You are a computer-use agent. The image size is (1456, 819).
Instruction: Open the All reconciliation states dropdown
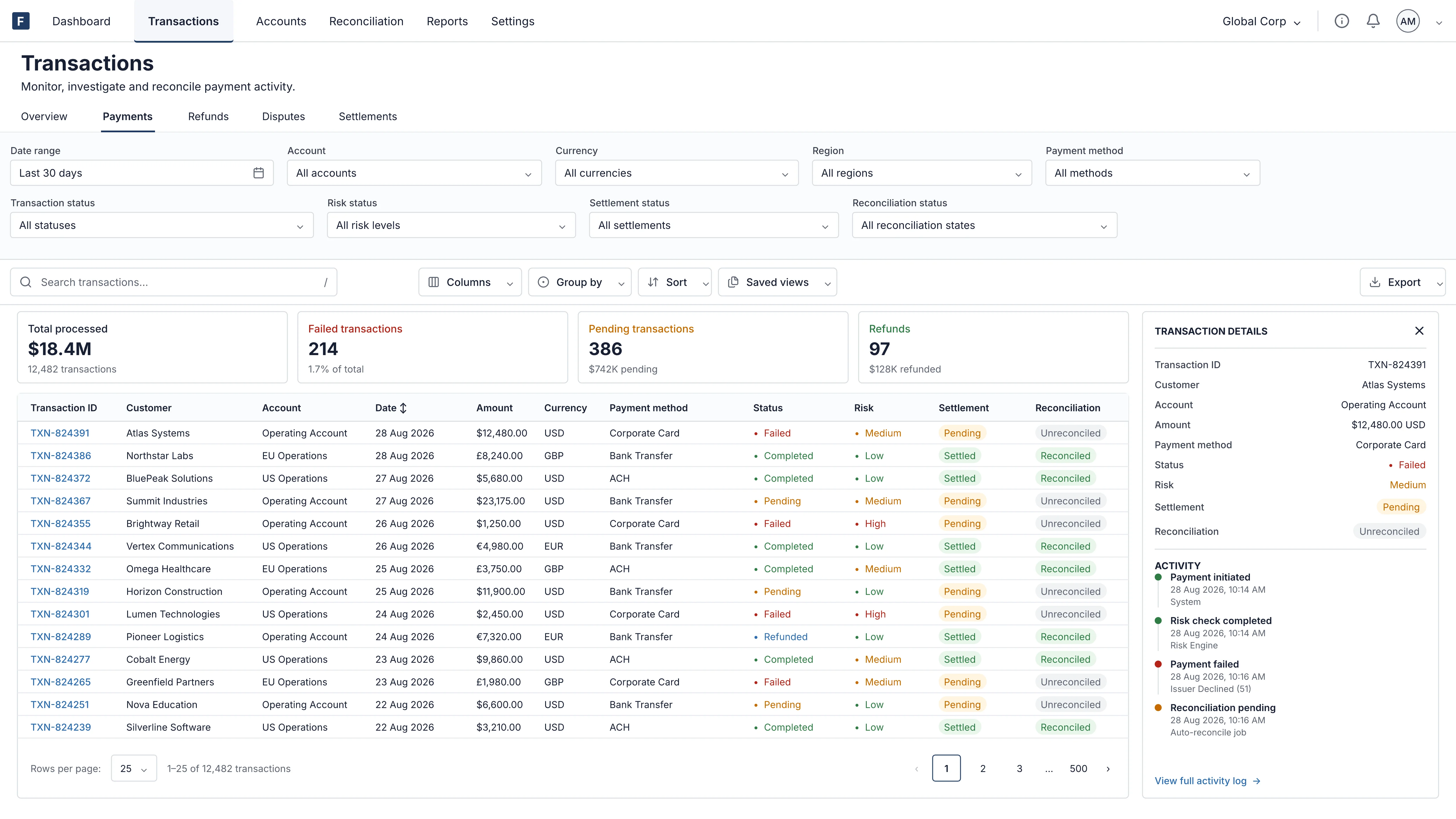pos(985,225)
